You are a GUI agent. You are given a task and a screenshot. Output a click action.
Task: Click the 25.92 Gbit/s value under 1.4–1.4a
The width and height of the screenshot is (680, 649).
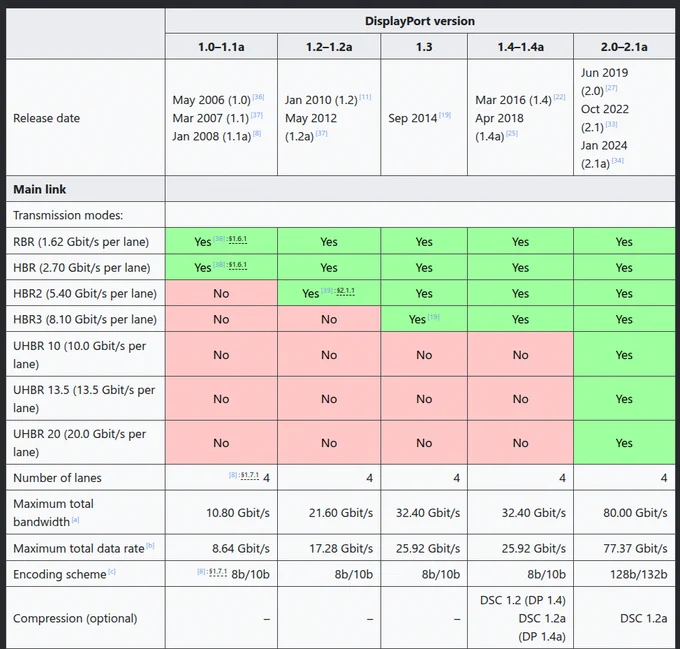533,548
